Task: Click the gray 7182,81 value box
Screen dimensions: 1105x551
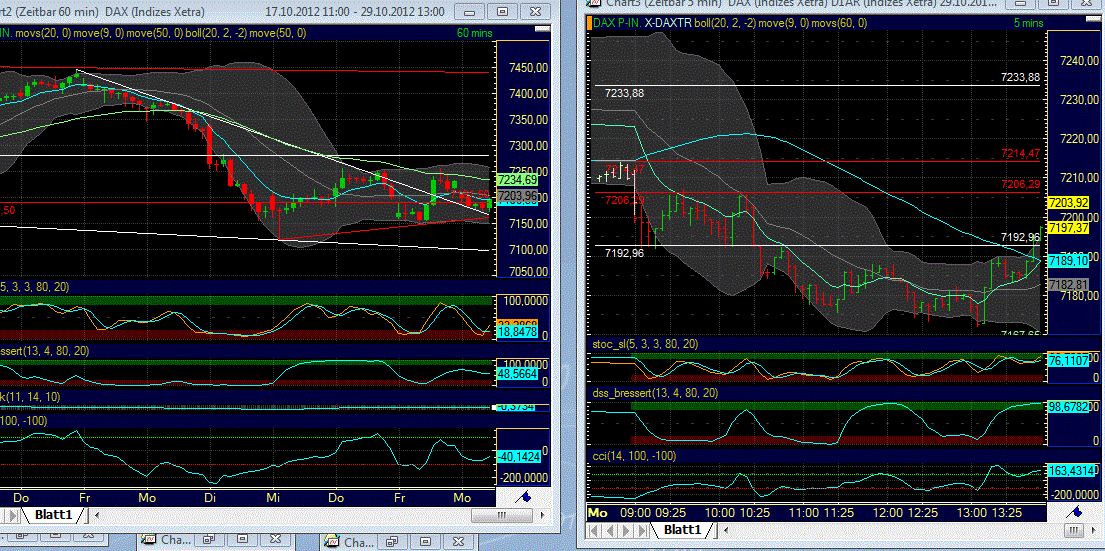Action: click(x=1069, y=284)
